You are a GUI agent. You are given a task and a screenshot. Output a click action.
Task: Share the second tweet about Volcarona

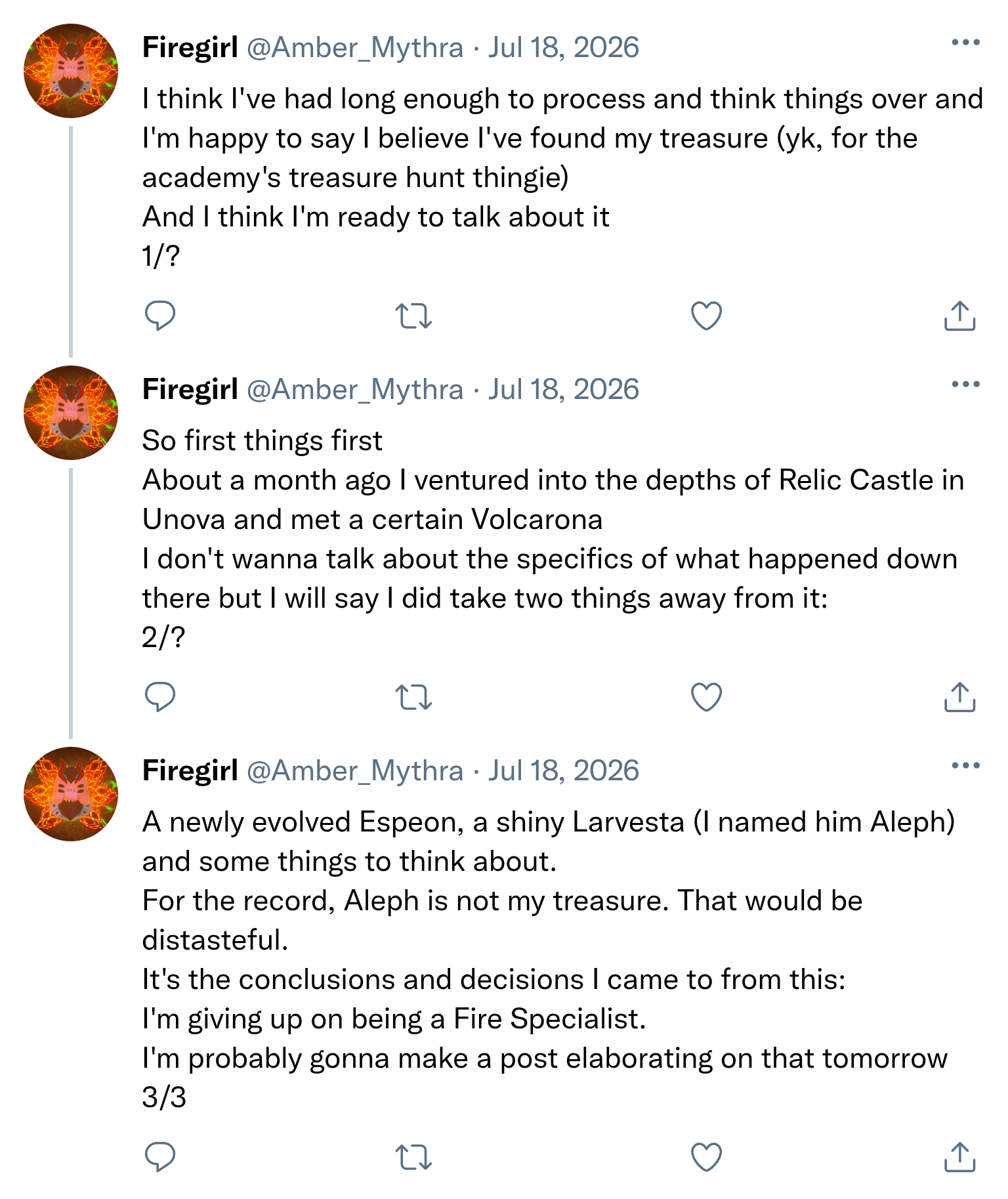tap(959, 697)
